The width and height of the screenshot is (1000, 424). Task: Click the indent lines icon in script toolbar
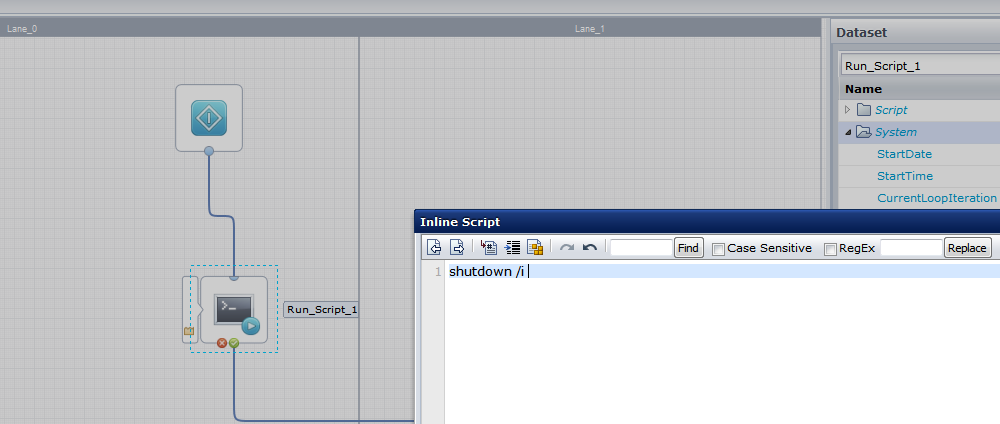click(x=512, y=247)
